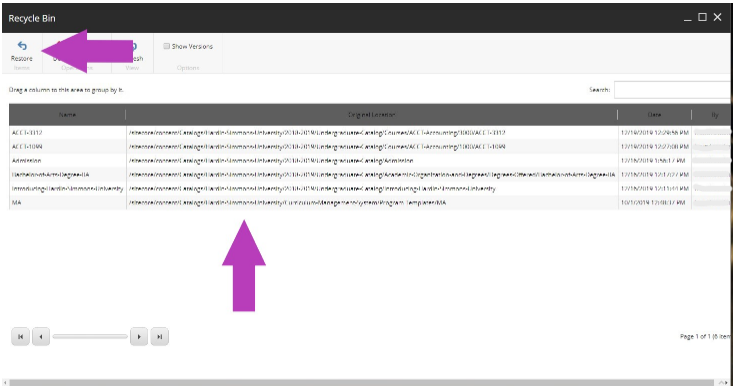Click the original location path of ACCT-3312

317,132
